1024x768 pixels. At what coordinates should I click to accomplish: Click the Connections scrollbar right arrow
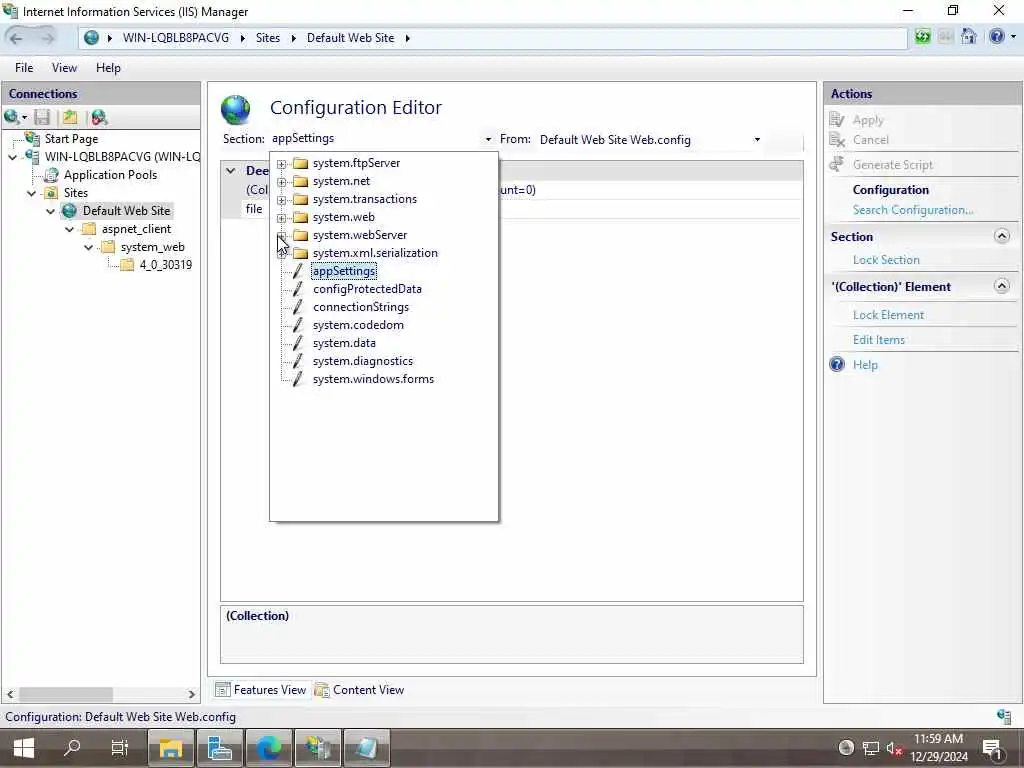tap(191, 694)
